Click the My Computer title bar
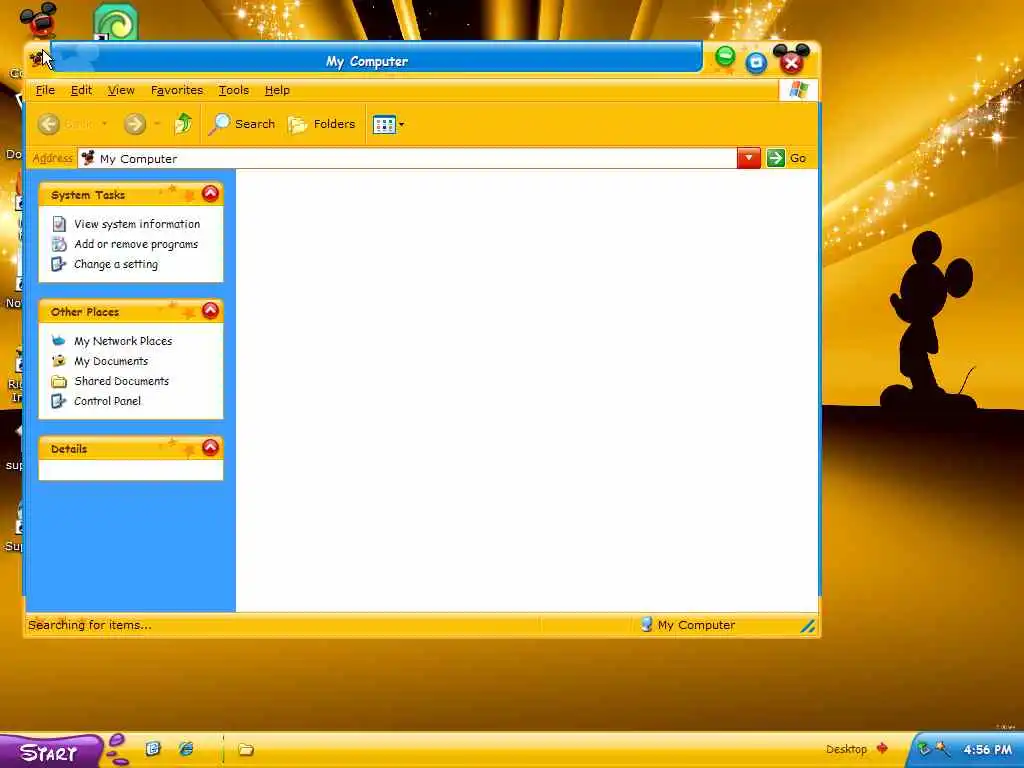This screenshot has height=768, width=1024. tap(376, 57)
